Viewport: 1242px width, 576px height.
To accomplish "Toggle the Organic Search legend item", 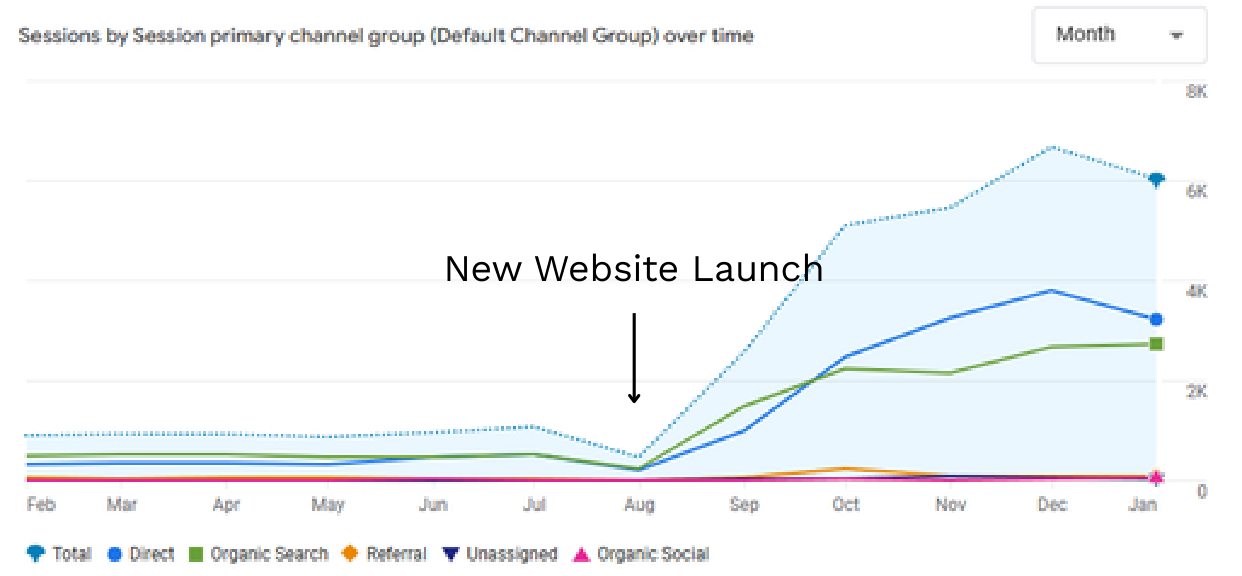I will tap(259, 554).
